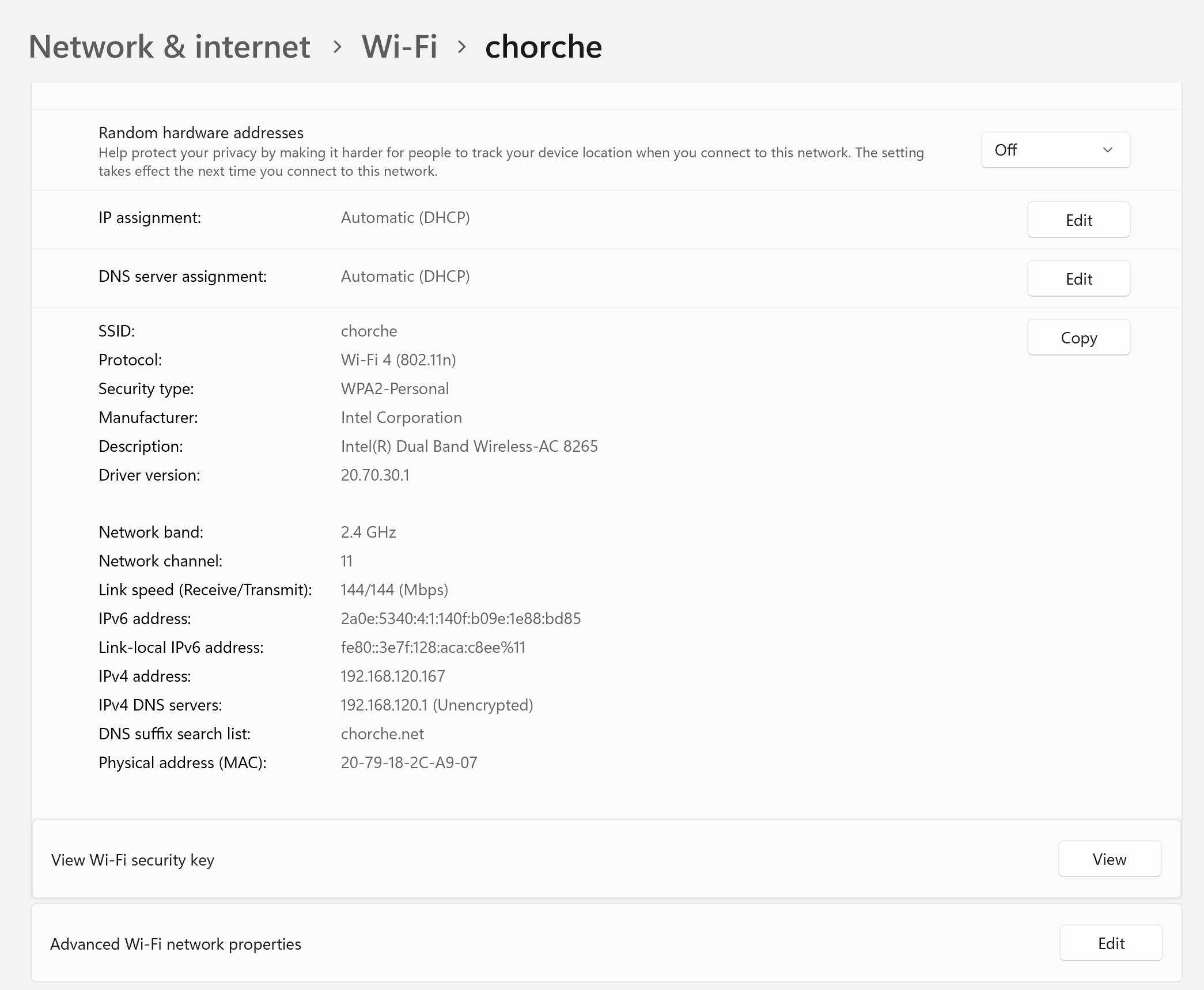Select the chorche breadcrumb label
Viewport: 1204px width, 990px height.
pyautogui.click(x=543, y=46)
